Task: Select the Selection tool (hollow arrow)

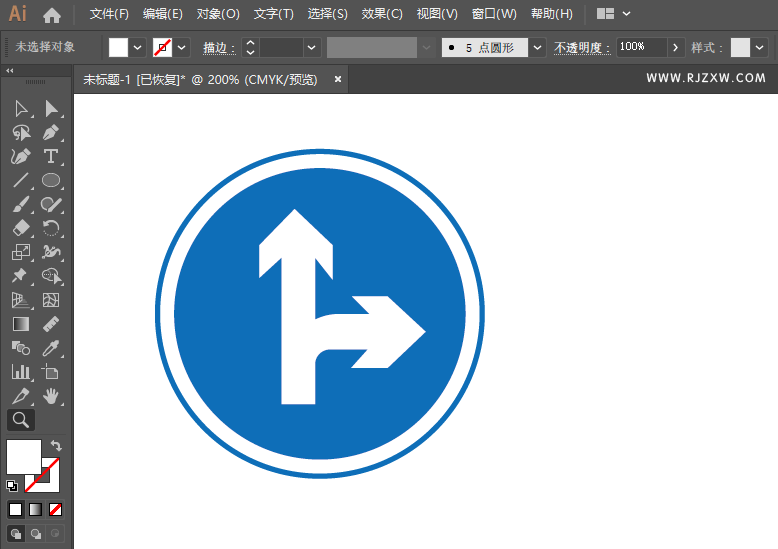Action: pos(21,109)
